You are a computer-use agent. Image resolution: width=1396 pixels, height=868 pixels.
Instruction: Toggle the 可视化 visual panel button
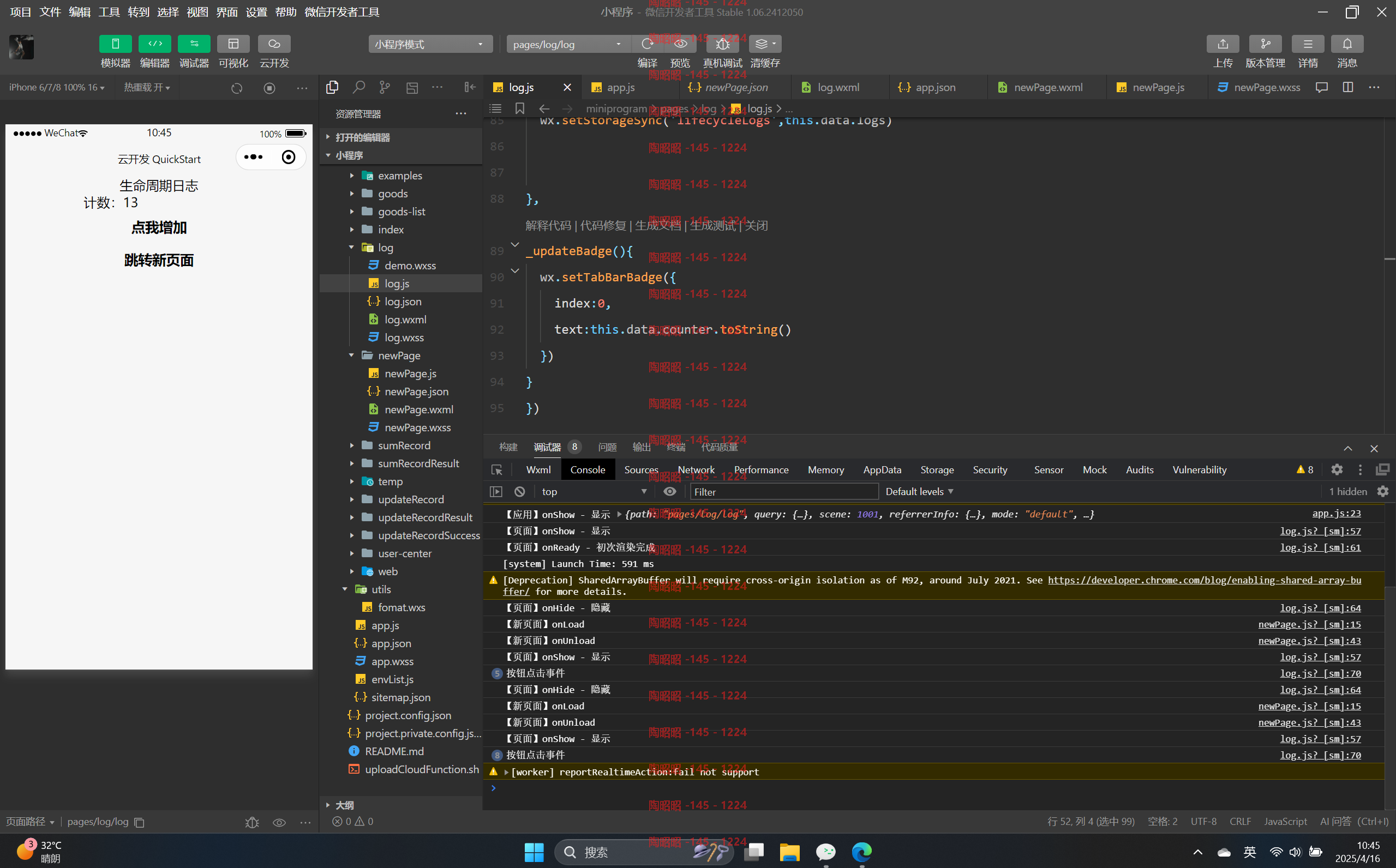[x=233, y=44]
